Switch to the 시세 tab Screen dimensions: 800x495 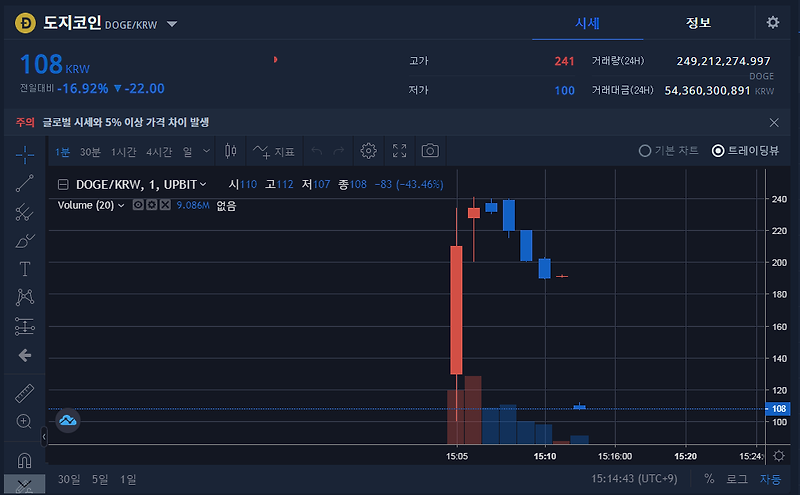click(x=587, y=23)
